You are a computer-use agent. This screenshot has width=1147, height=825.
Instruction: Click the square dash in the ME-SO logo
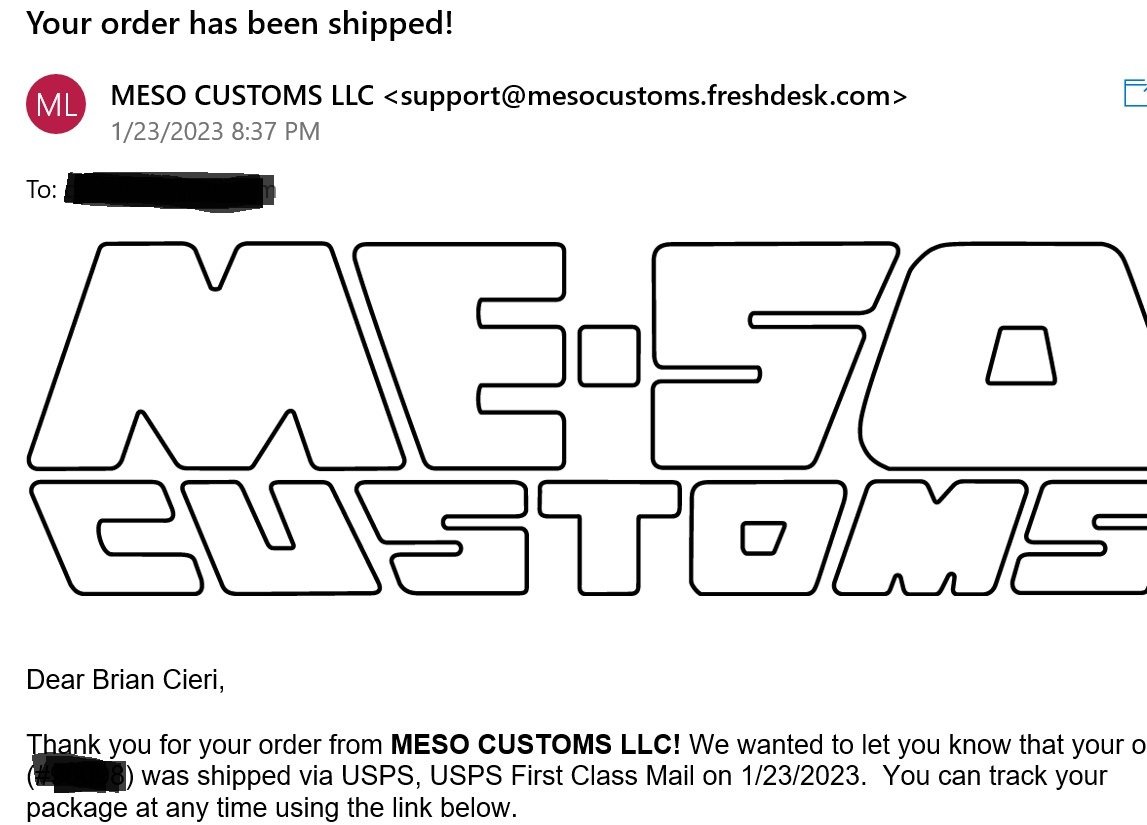pos(609,356)
